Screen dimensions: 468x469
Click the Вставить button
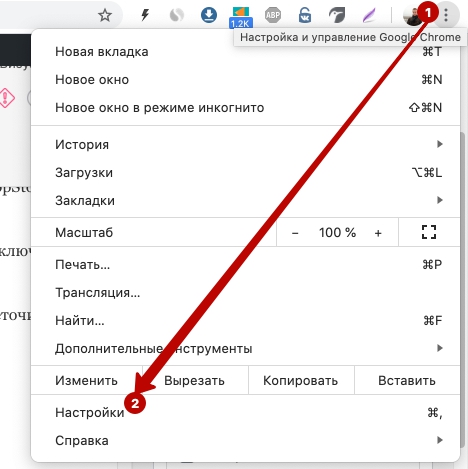(407, 380)
